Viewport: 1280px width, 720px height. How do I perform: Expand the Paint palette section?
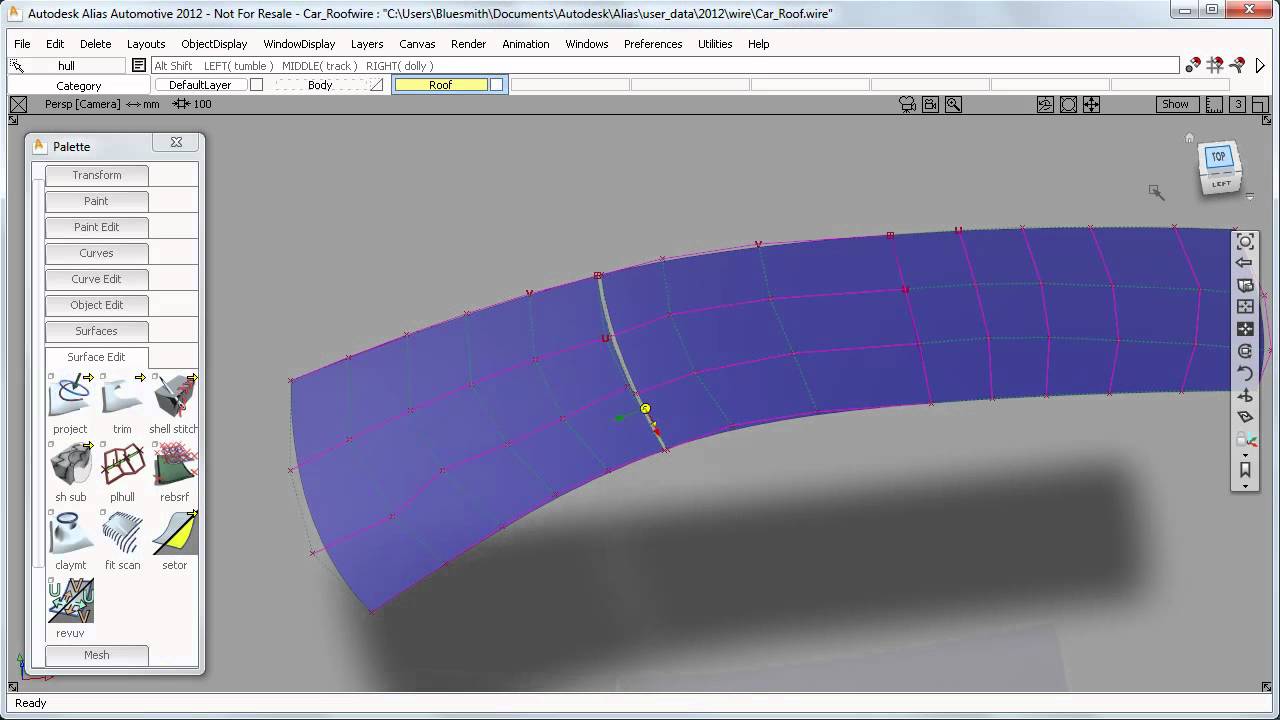tap(96, 201)
